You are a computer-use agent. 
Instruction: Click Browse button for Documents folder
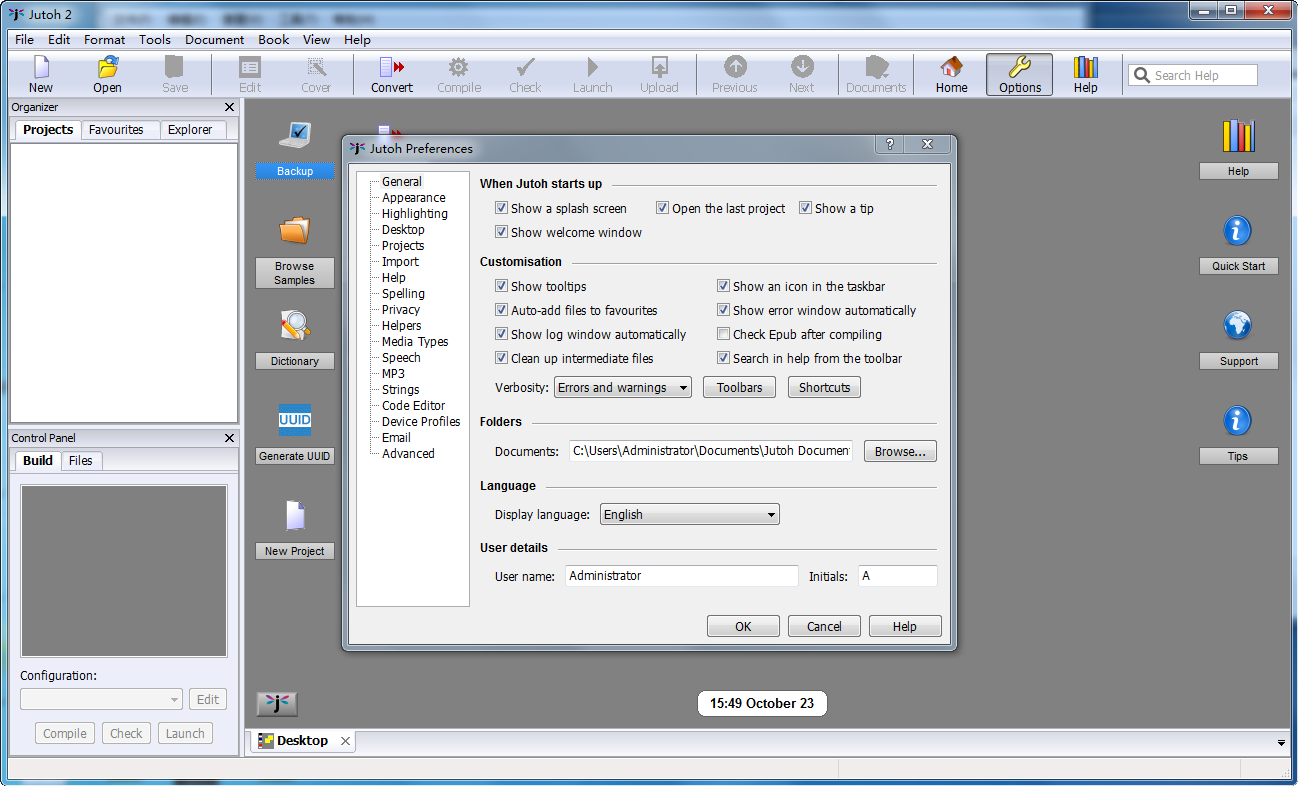900,452
